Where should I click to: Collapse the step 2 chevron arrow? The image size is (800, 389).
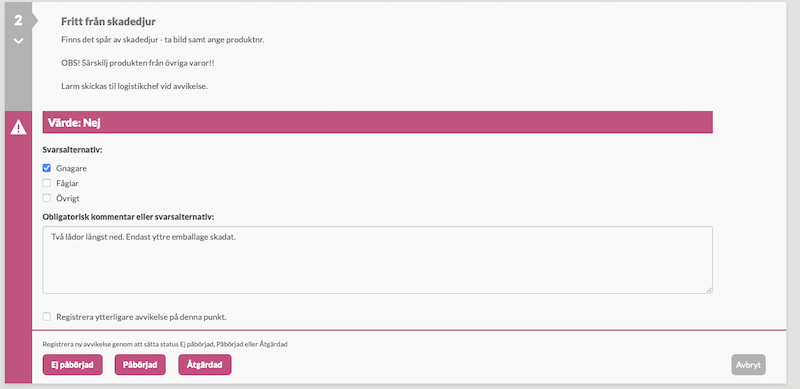point(18,41)
